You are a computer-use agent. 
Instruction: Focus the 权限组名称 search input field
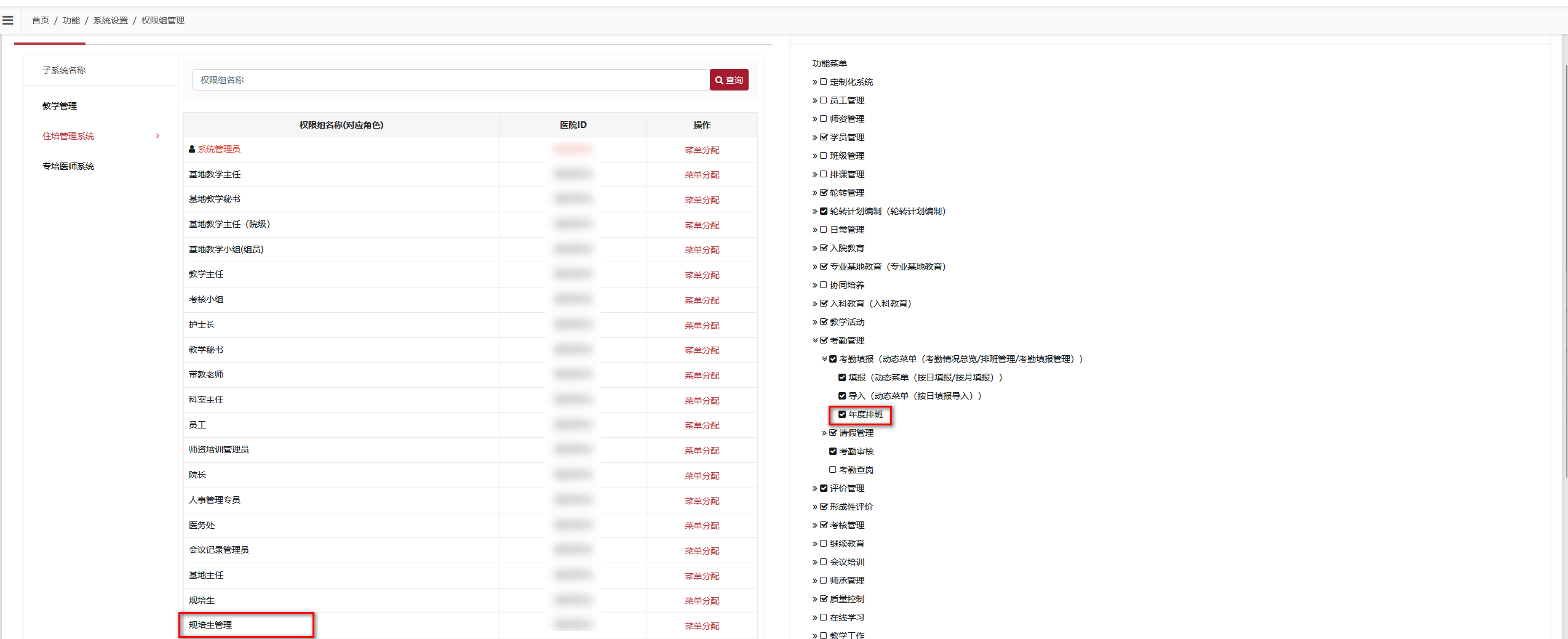click(451, 80)
